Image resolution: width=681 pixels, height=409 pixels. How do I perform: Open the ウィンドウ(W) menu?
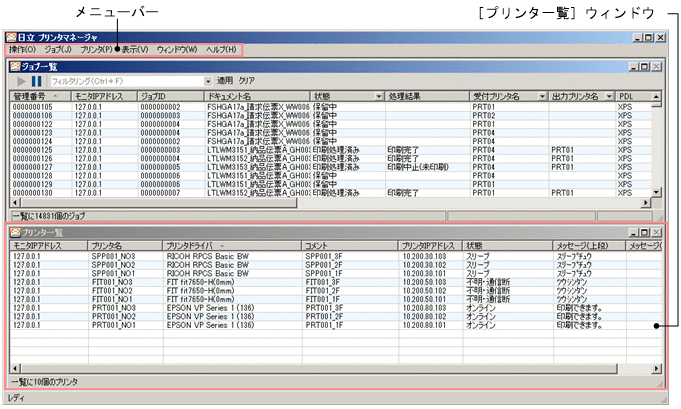tap(177, 49)
